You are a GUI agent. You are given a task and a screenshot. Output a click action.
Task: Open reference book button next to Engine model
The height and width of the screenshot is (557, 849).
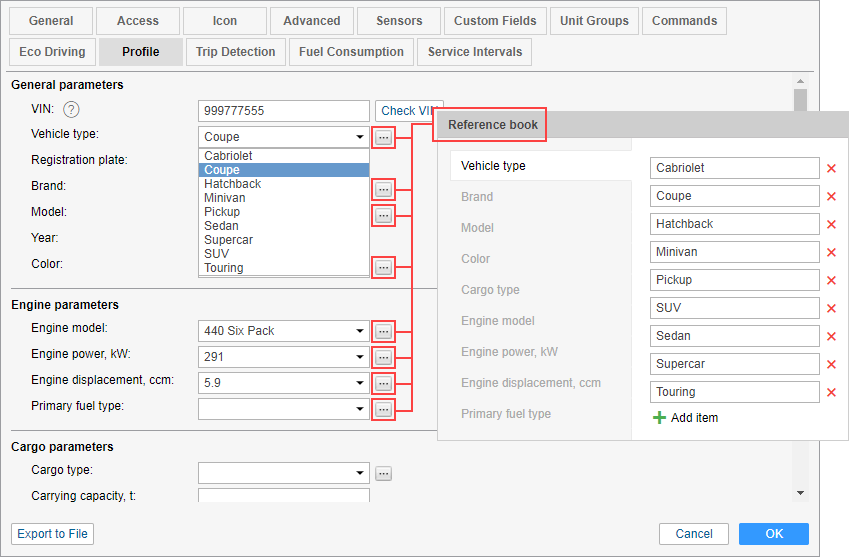383,331
